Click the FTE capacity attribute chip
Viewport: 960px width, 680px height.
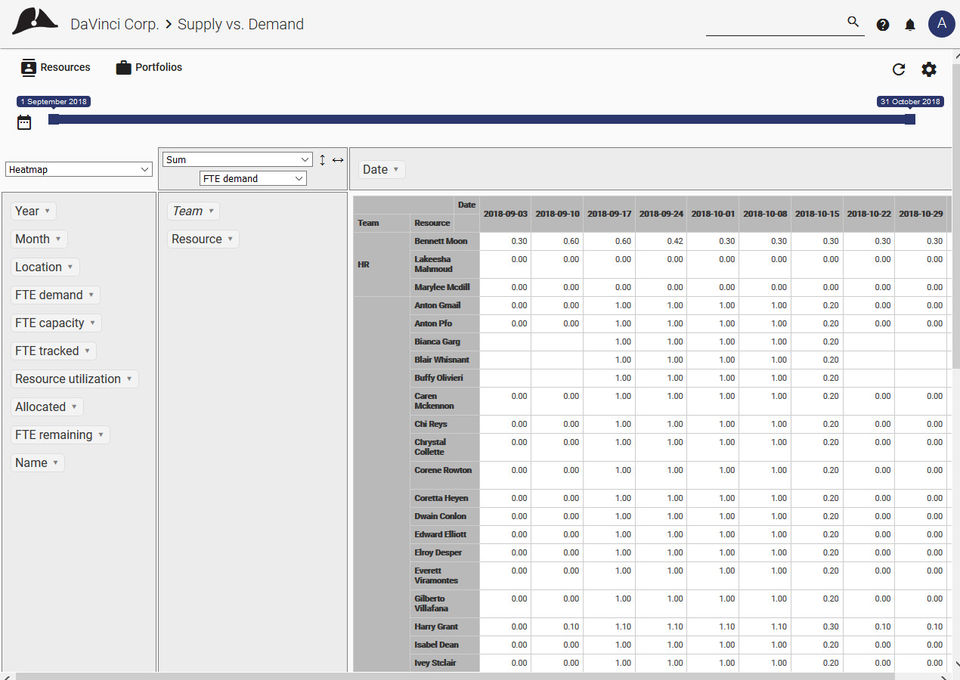[55, 323]
